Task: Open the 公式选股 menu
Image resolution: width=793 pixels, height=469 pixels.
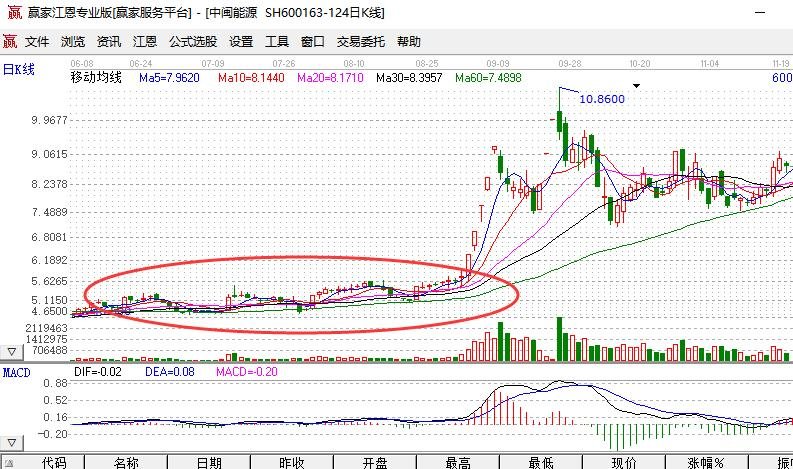Action: point(193,42)
